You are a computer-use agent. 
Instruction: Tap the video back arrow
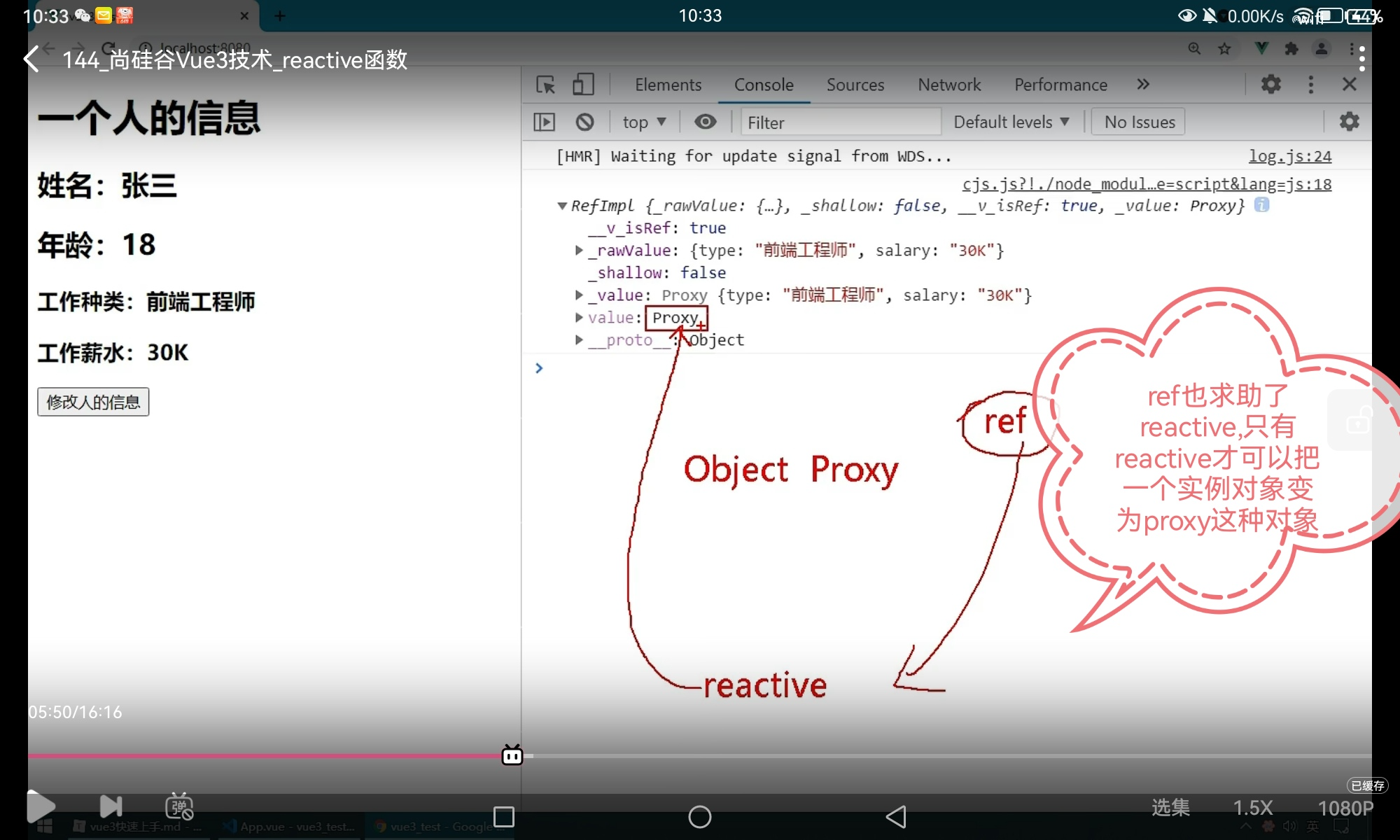click(31, 59)
